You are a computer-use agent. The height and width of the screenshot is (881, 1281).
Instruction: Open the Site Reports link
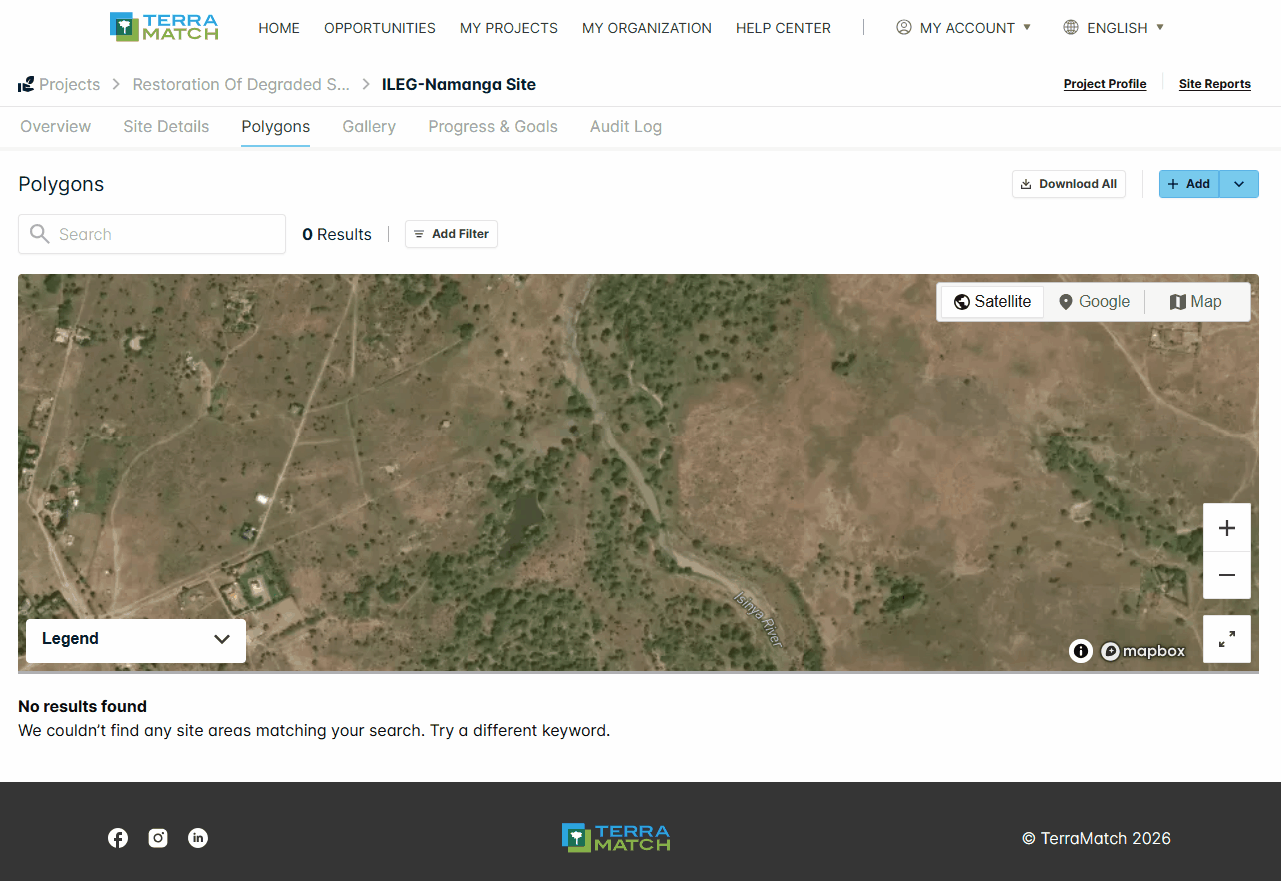[x=1215, y=84]
